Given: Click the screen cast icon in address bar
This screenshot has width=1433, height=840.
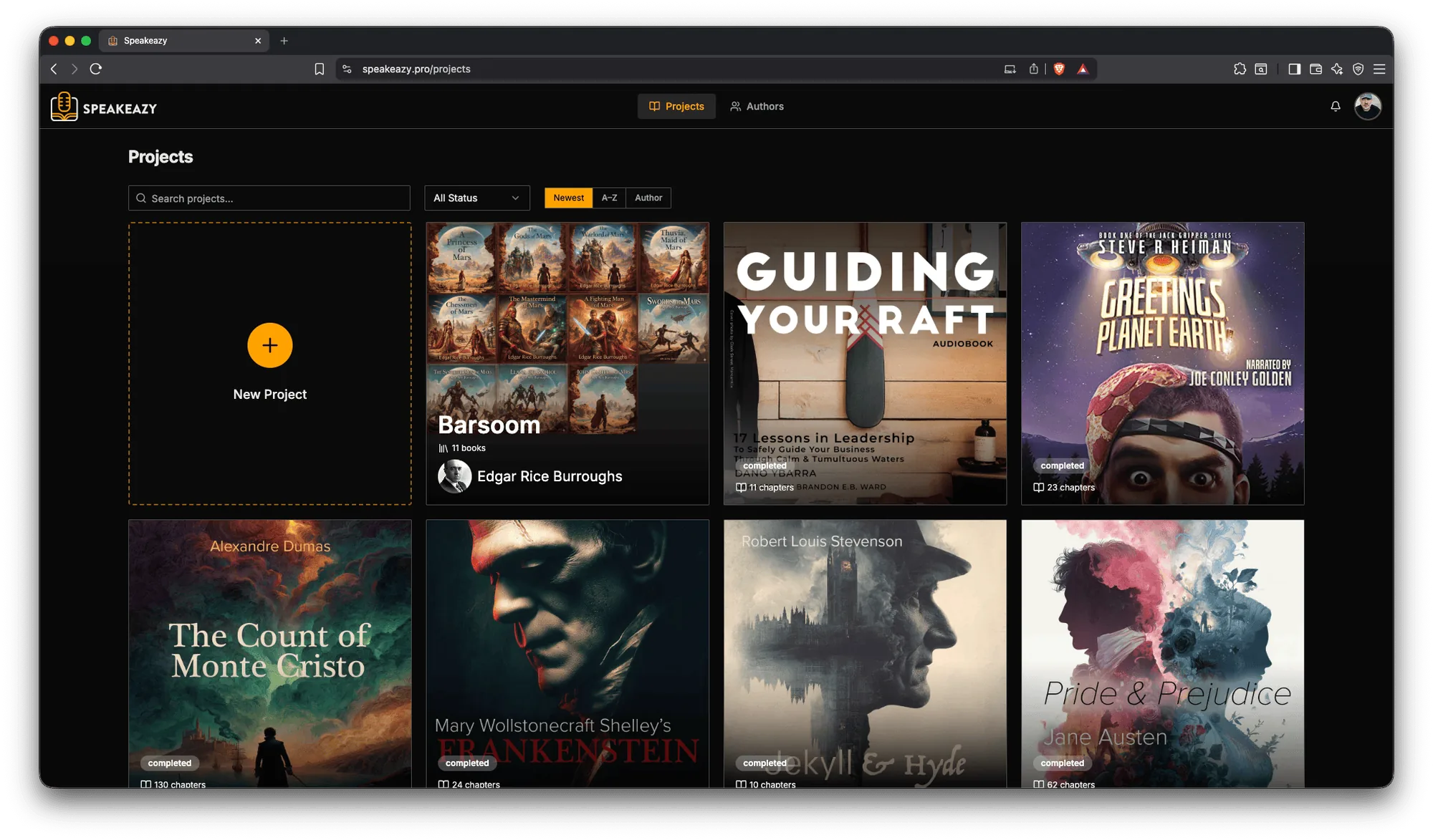Looking at the screenshot, I should (1010, 69).
